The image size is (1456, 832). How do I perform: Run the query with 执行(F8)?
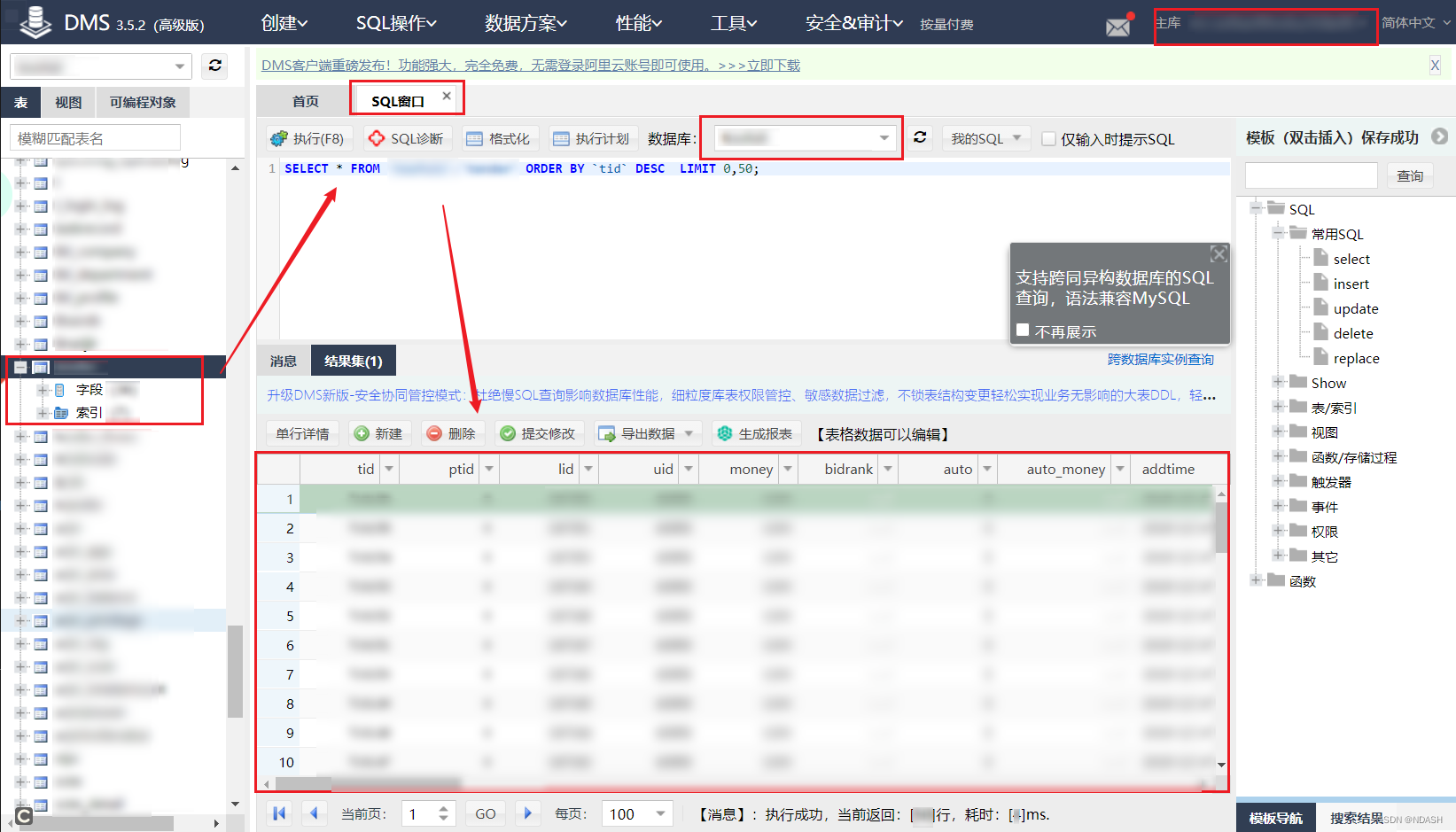pos(308,138)
